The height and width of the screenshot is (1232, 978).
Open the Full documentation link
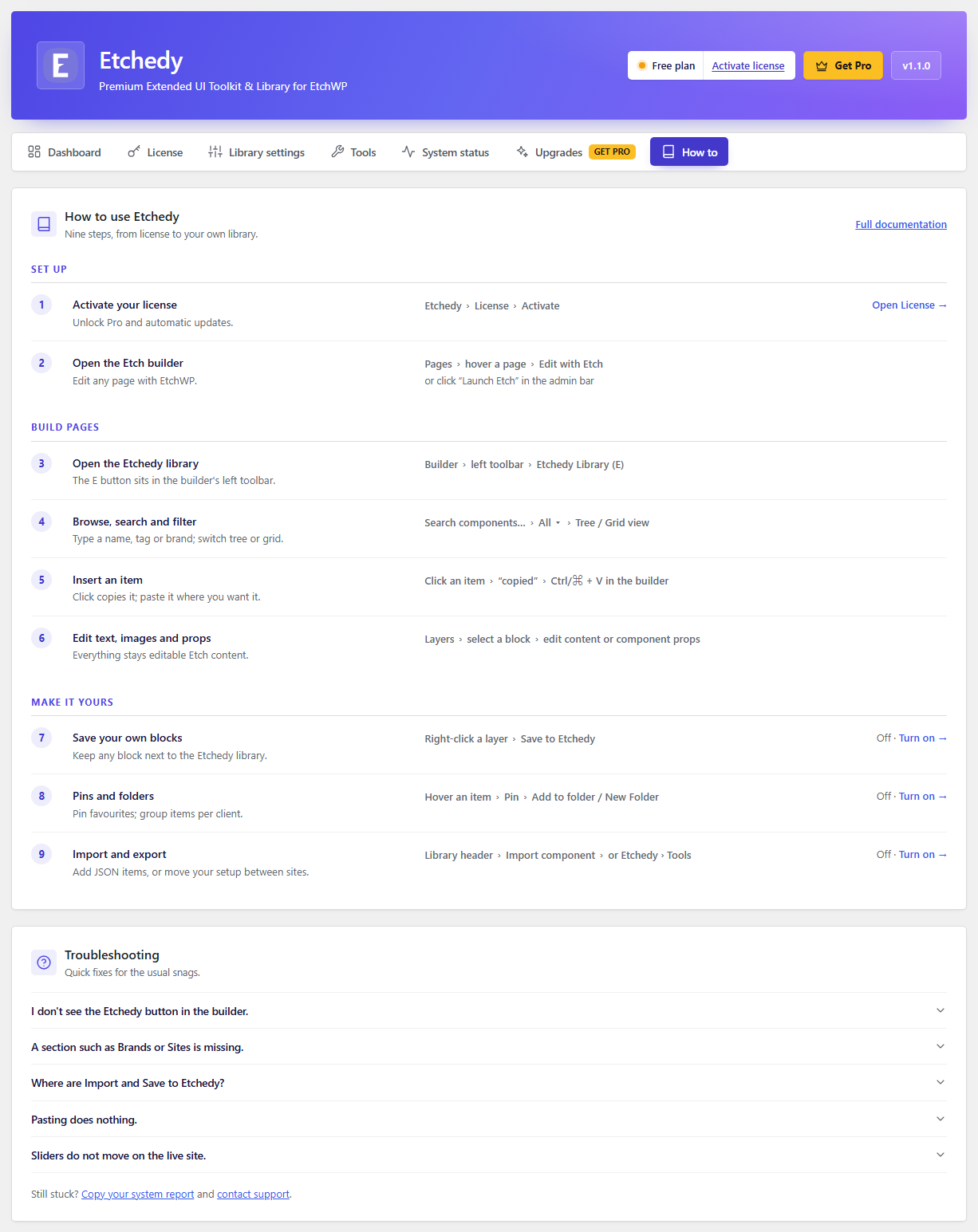point(901,225)
